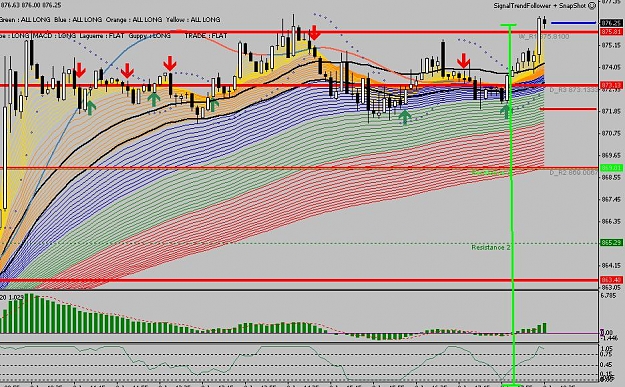
Task: Click the red 873.13 price tag
Action: [611, 85]
